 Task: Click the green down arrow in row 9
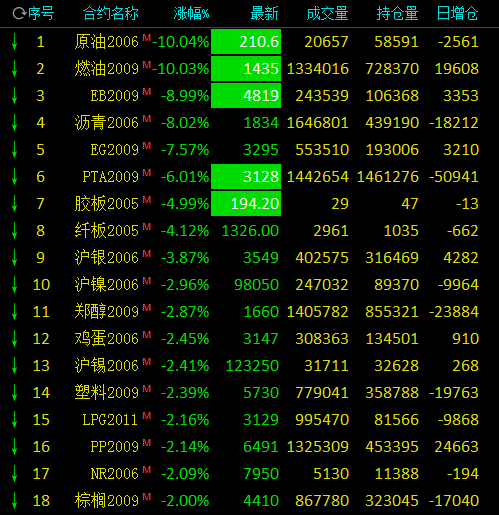click(14, 257)
